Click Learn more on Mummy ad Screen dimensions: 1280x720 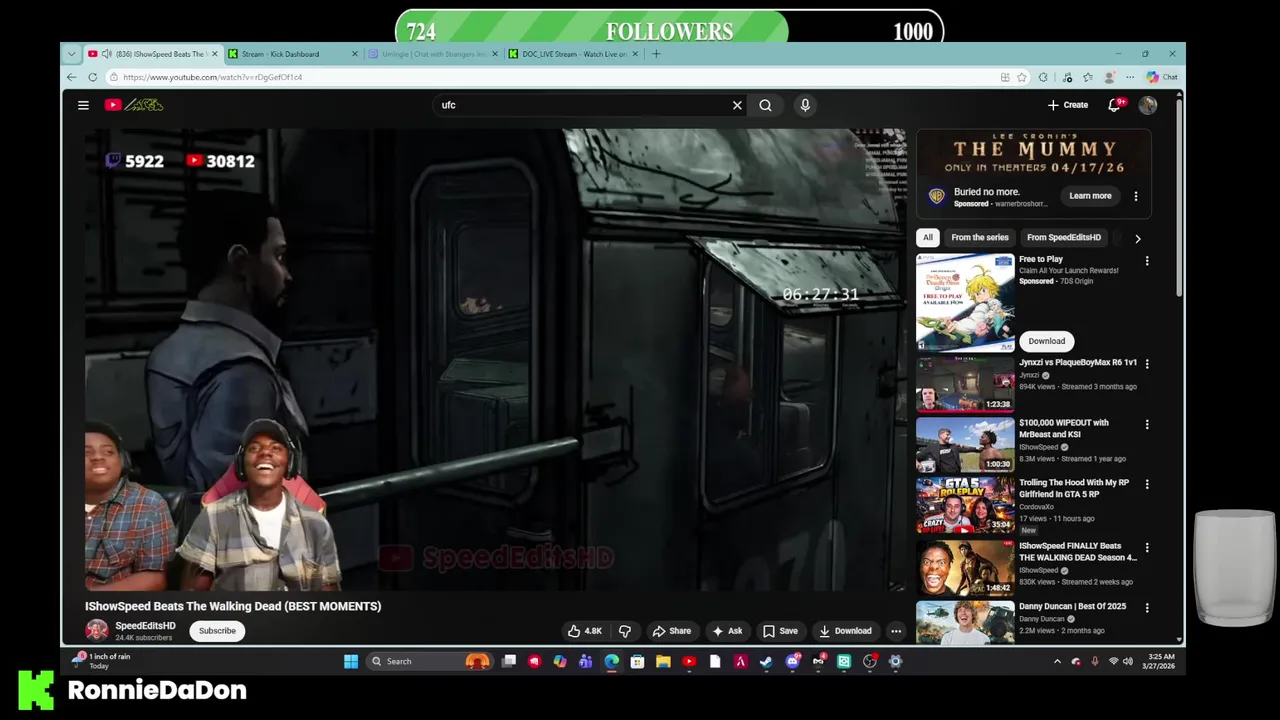[1090, 196]
